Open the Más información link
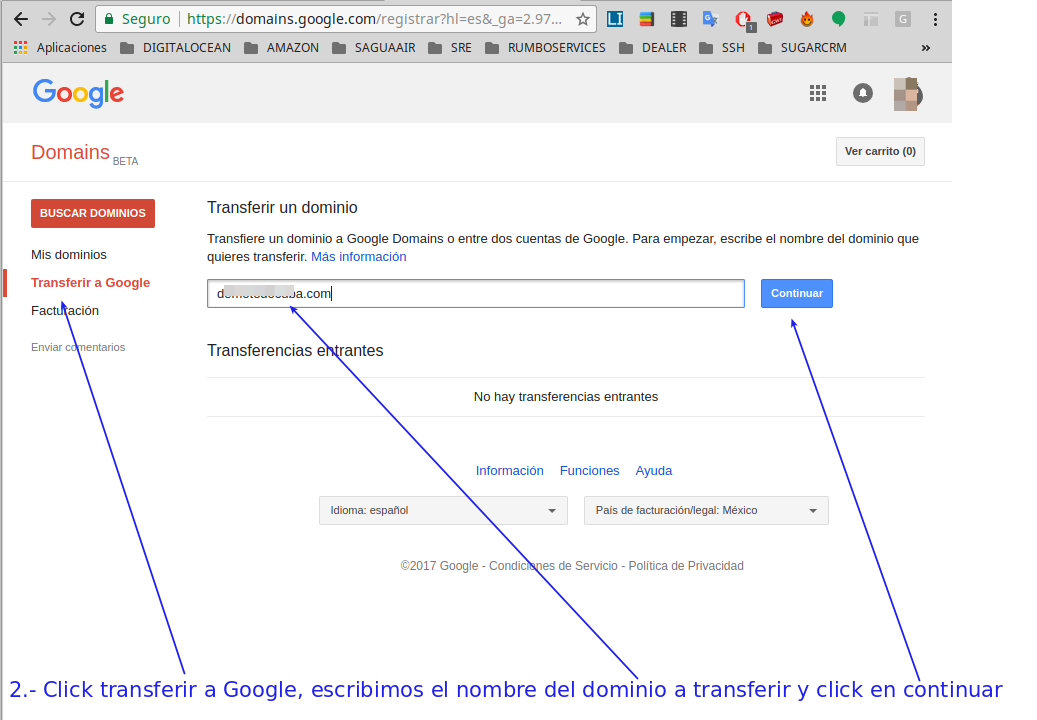The height and width of the screenshot is (720, 1037). tap(358, 257)
